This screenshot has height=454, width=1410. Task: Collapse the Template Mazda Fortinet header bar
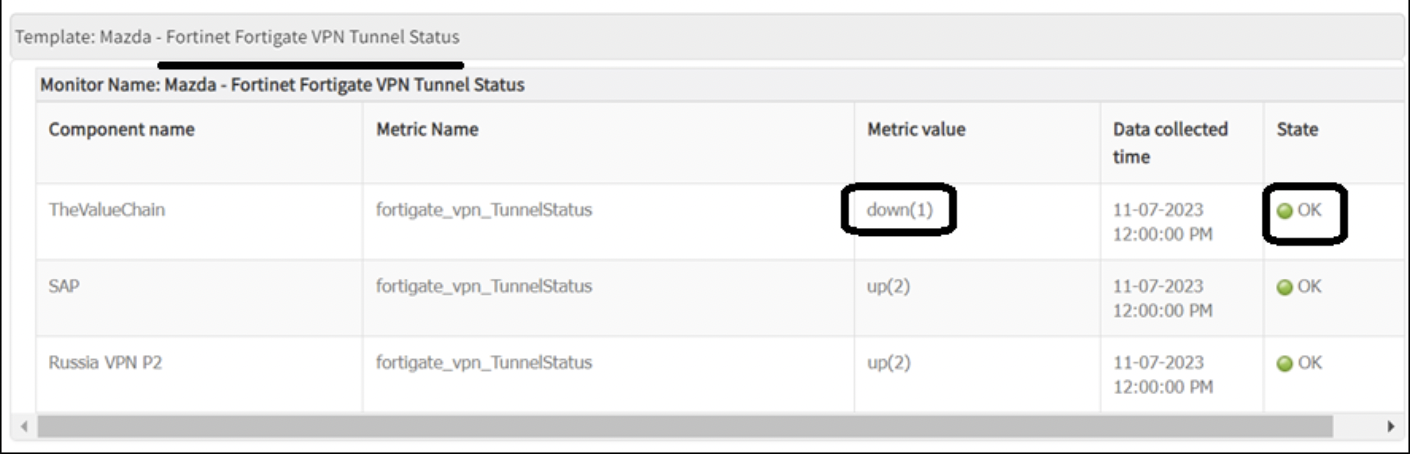(237, 37)
